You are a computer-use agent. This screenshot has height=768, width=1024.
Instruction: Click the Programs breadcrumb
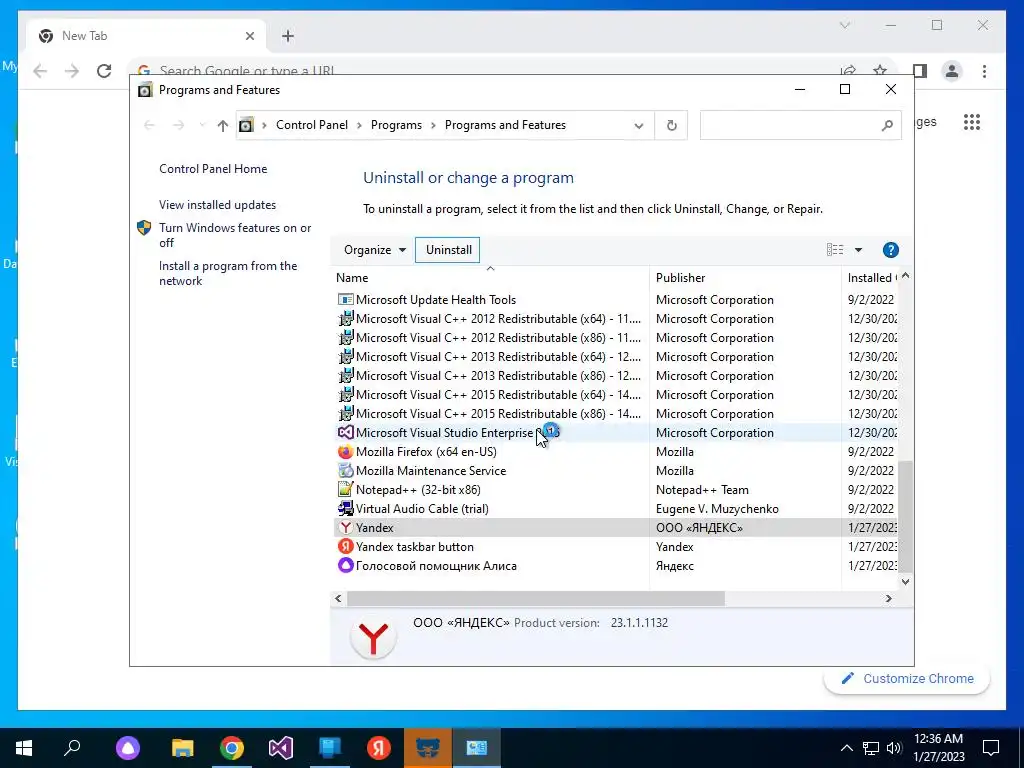tap(396, 125)
